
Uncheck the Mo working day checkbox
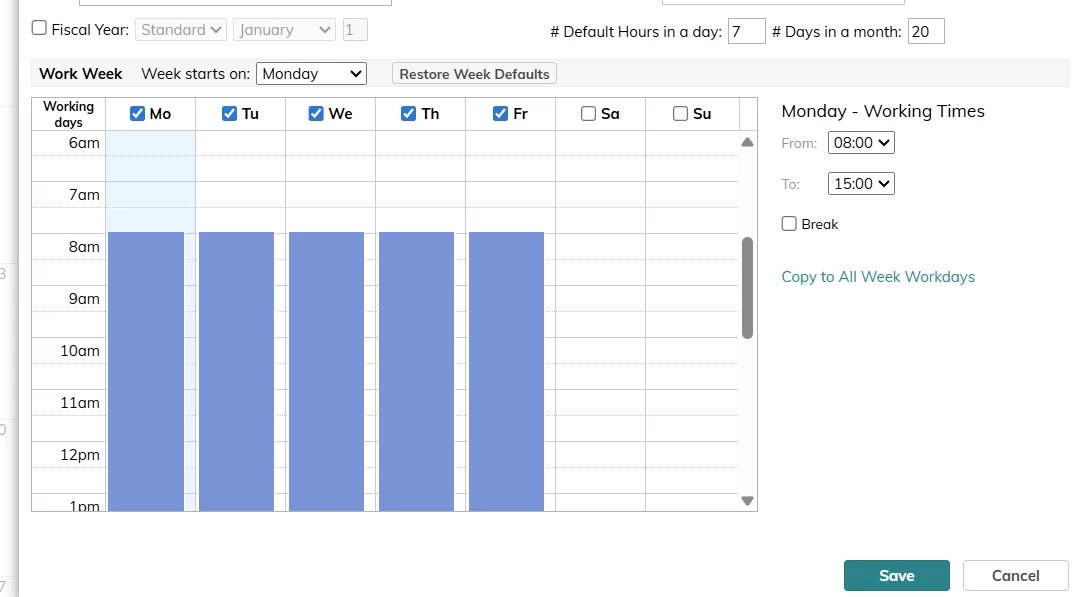[x=137, y=114]
